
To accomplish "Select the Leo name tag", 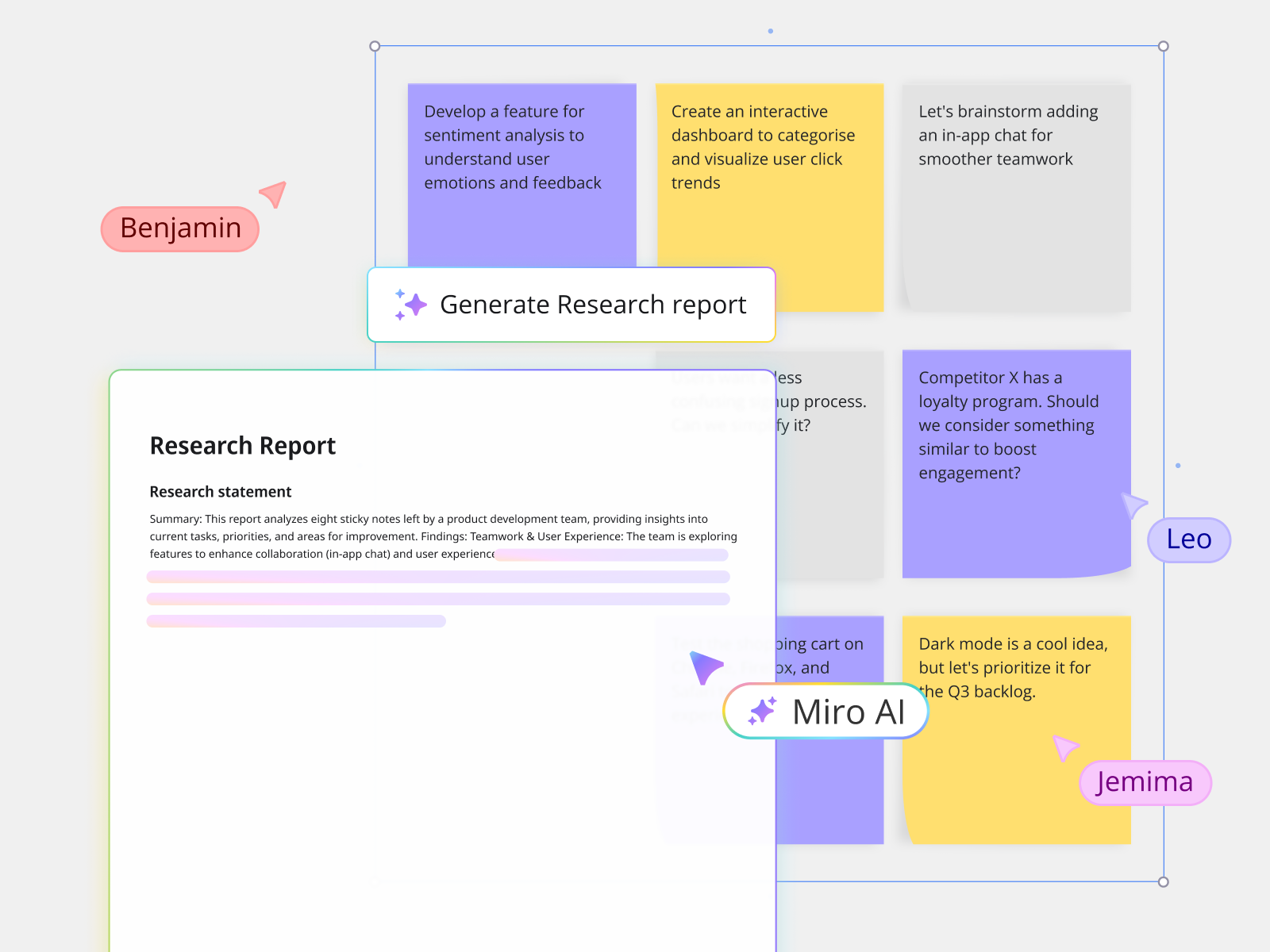I will point(1189,540).
